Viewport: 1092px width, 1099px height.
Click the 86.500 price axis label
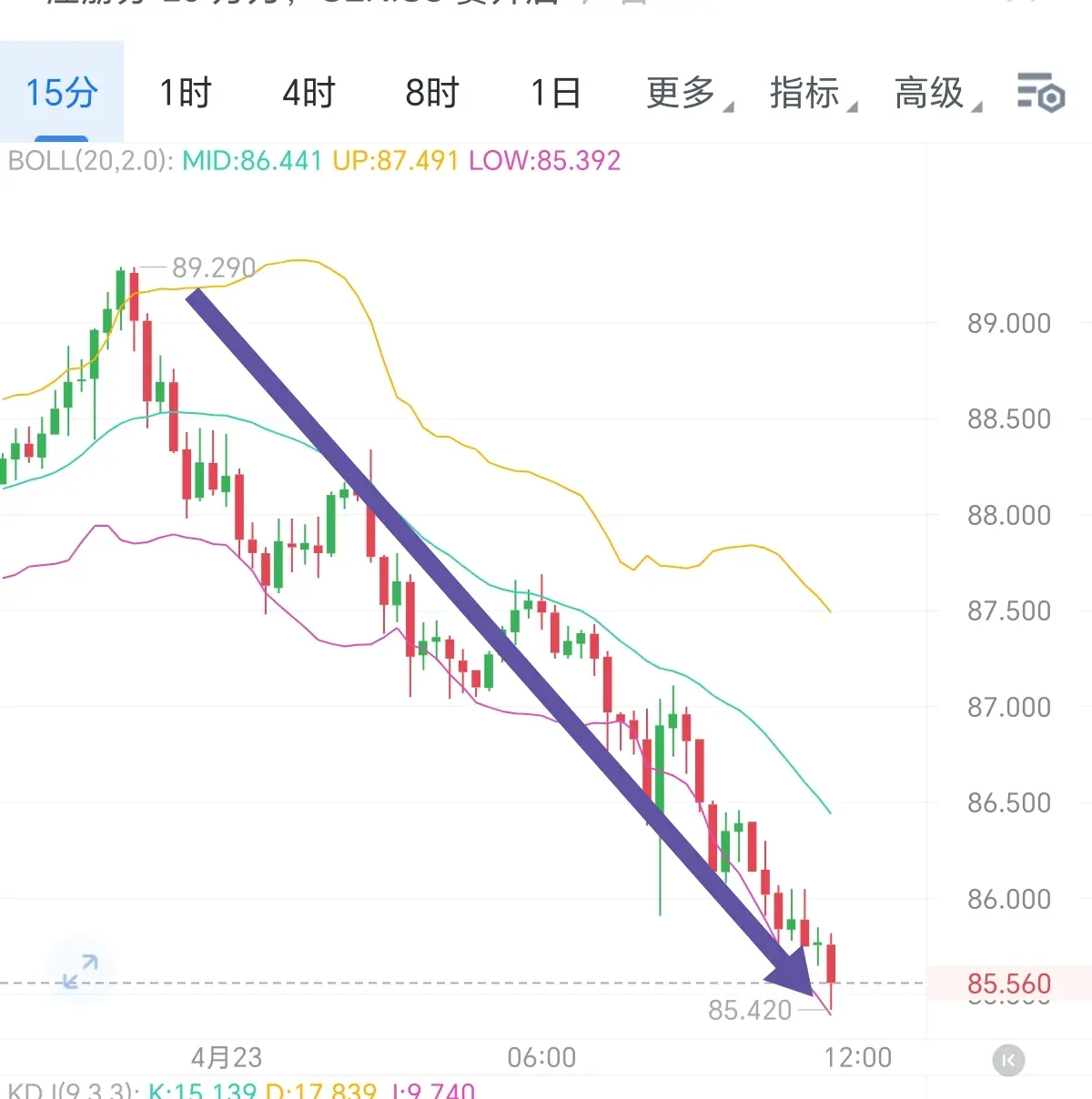(x=1009, y=802)
